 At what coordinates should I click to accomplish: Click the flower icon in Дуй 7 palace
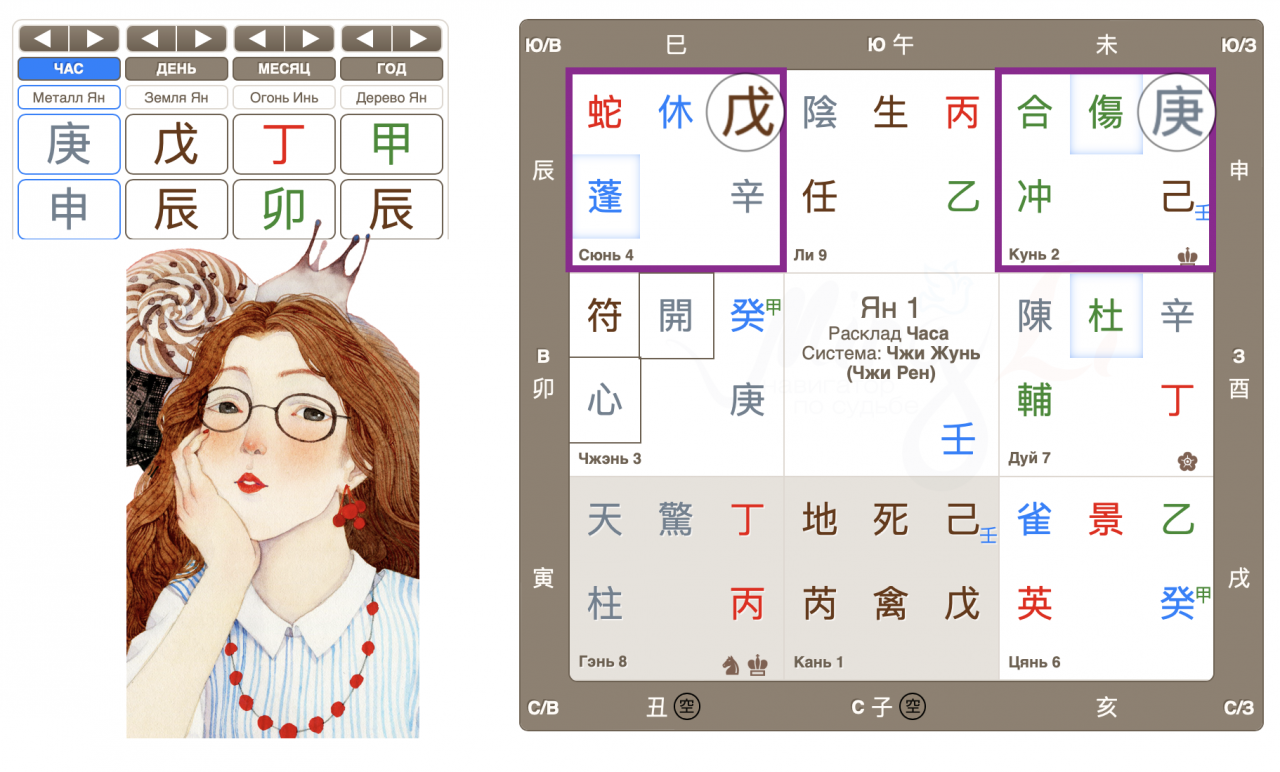click(x=1187, y=461)
